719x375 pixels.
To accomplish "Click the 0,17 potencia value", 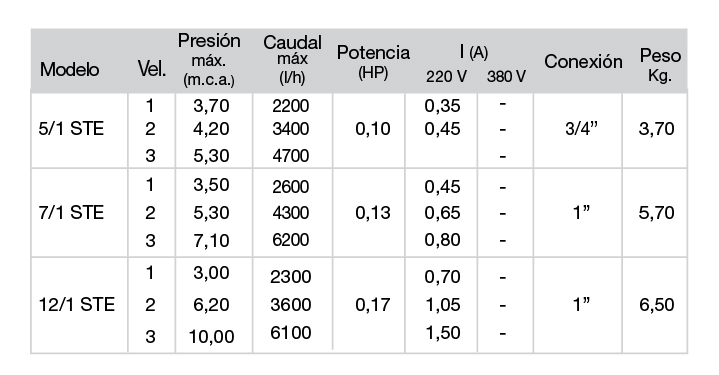I will point(373,305).
